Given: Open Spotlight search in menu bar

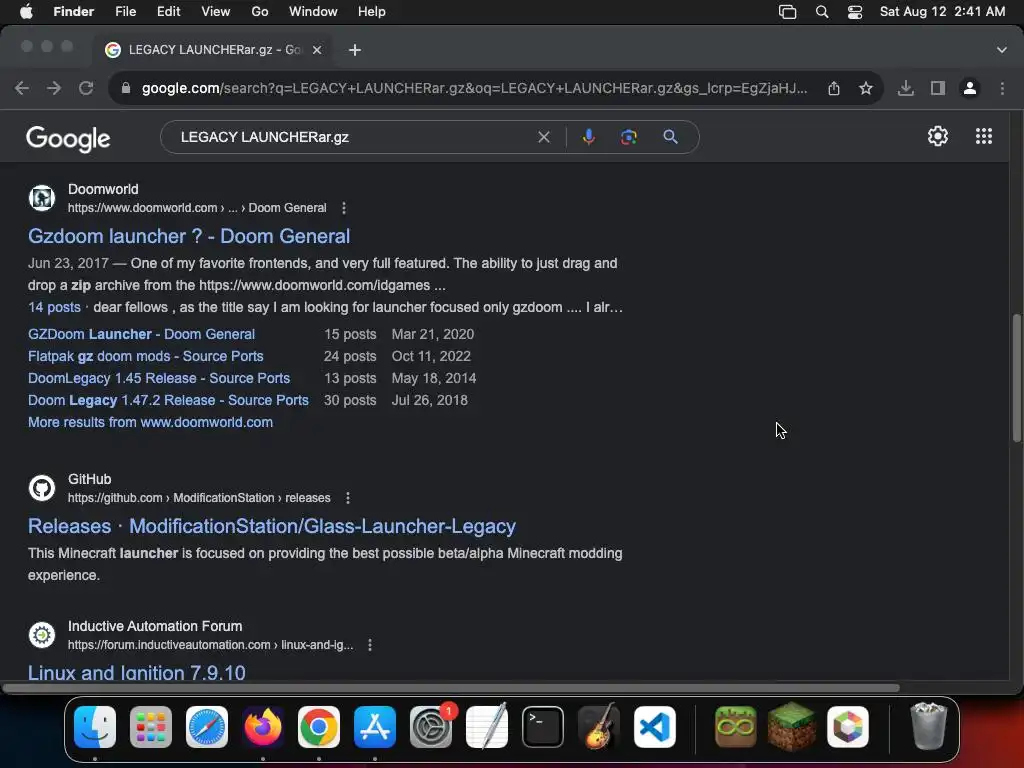Looking at the screenshot, I should [822, 12].
